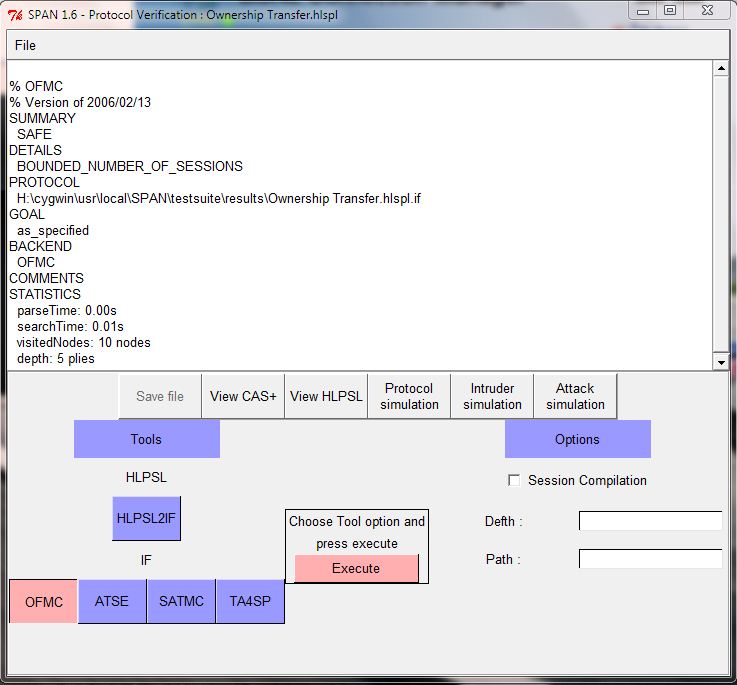Click the Path input field
Image resolution: width=737 pixels, height=685 pixels.
point(650,559)
